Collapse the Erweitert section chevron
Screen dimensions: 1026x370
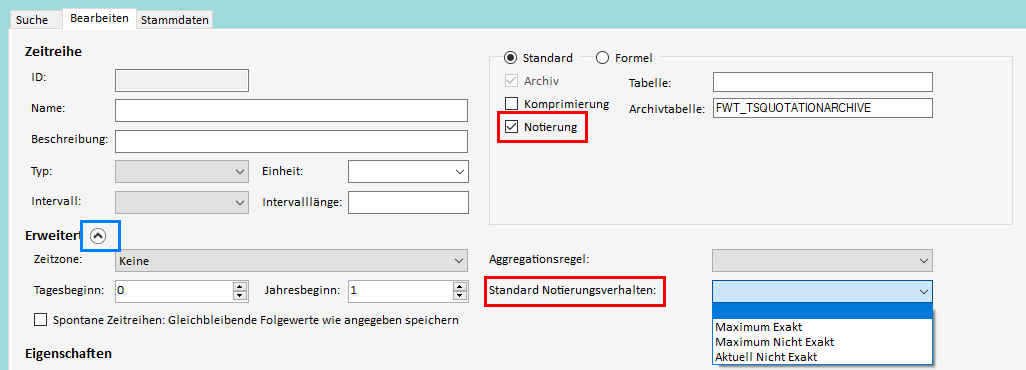click(98, 236)
